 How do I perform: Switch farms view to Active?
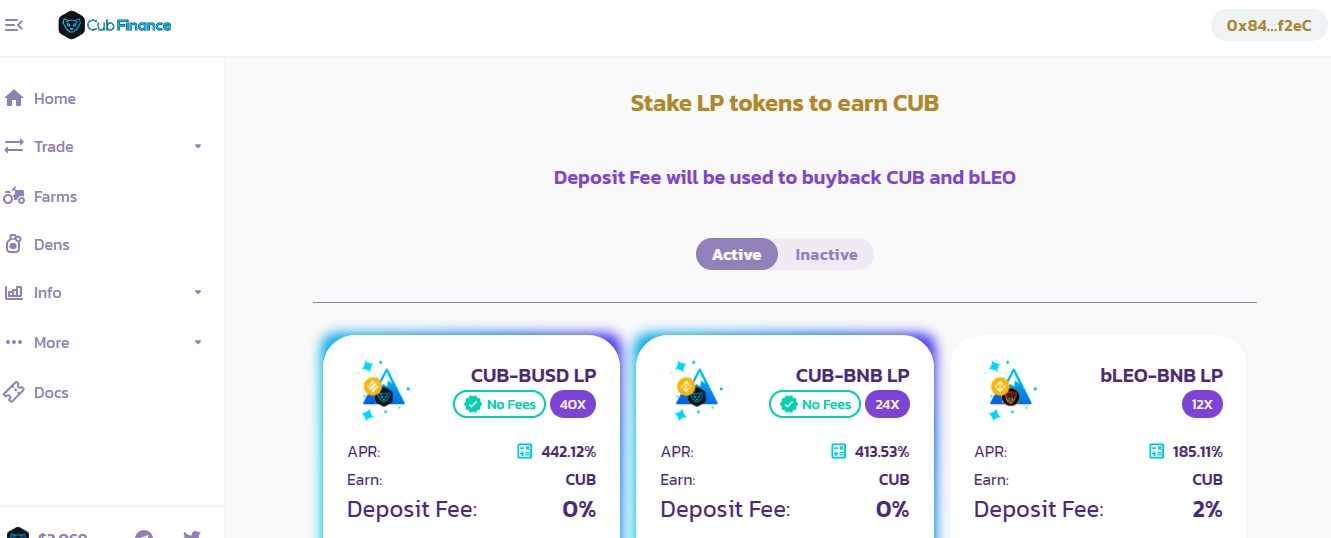click(737, 254)
